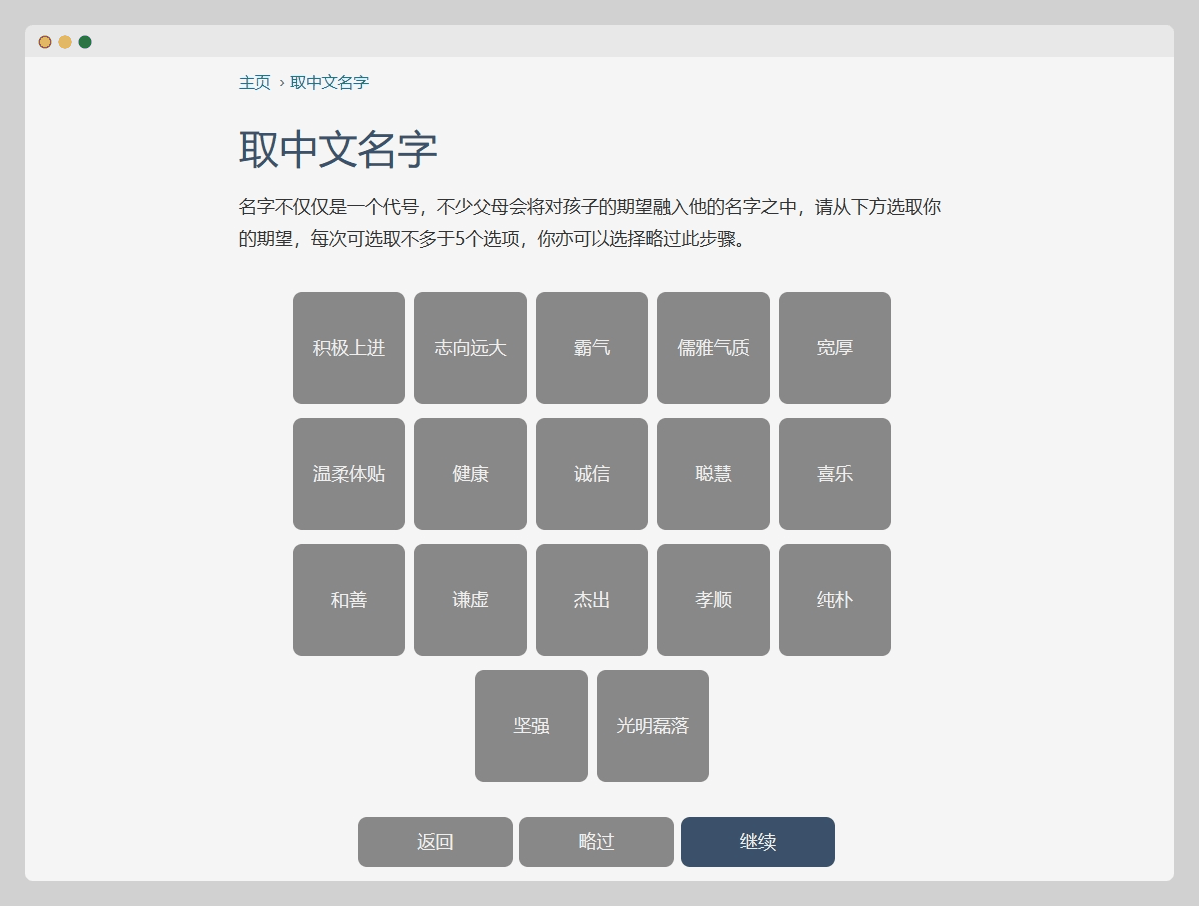The width and height of the screenshot is (1199, 906).
Task: Select the 坚强 tile
Action: pos(531,726)
